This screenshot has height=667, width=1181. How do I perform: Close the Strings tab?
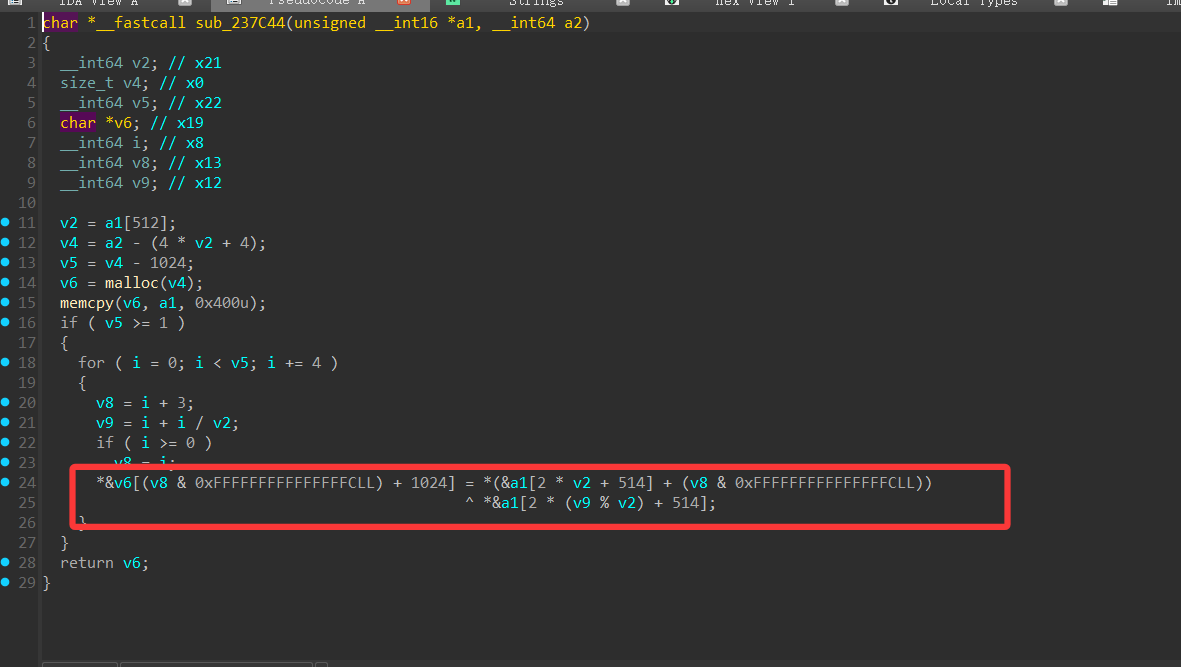[623, 3]
